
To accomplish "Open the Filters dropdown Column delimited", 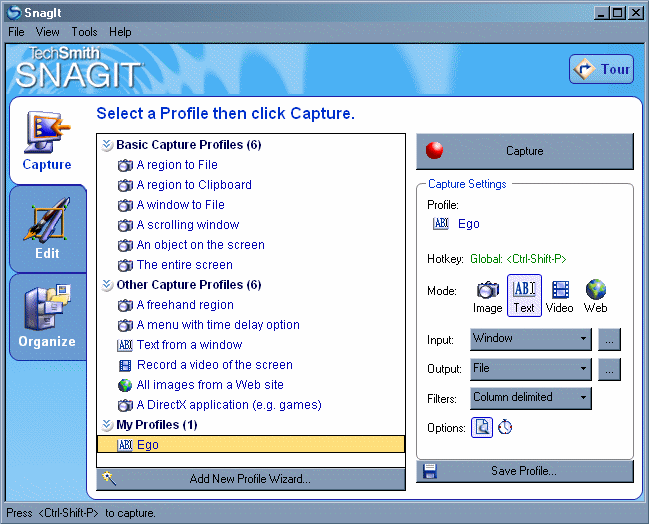I will [531, 398].
